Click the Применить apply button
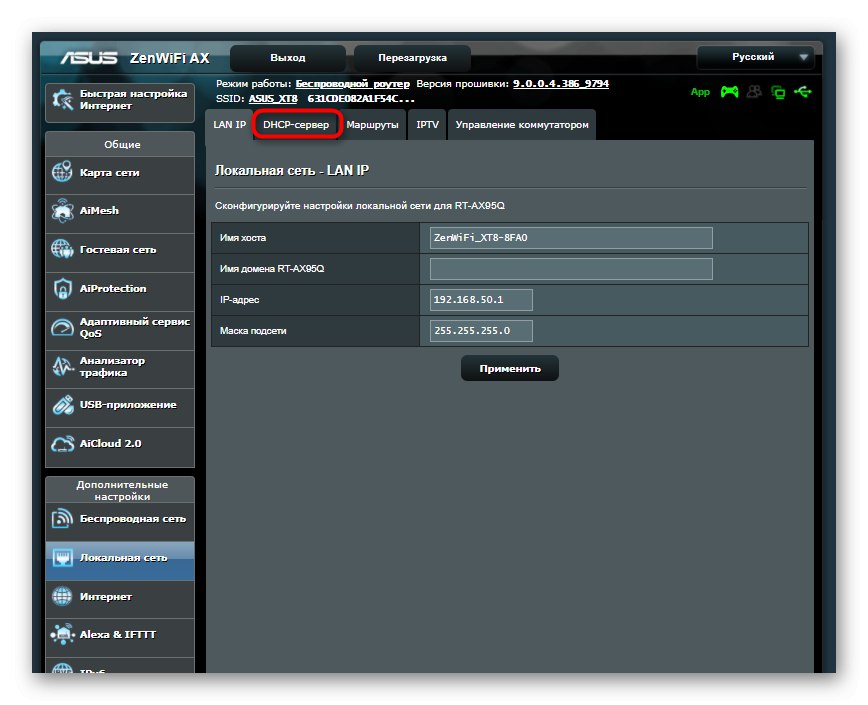The width and height of the screenshot is (868, 705). coord(509,368)
